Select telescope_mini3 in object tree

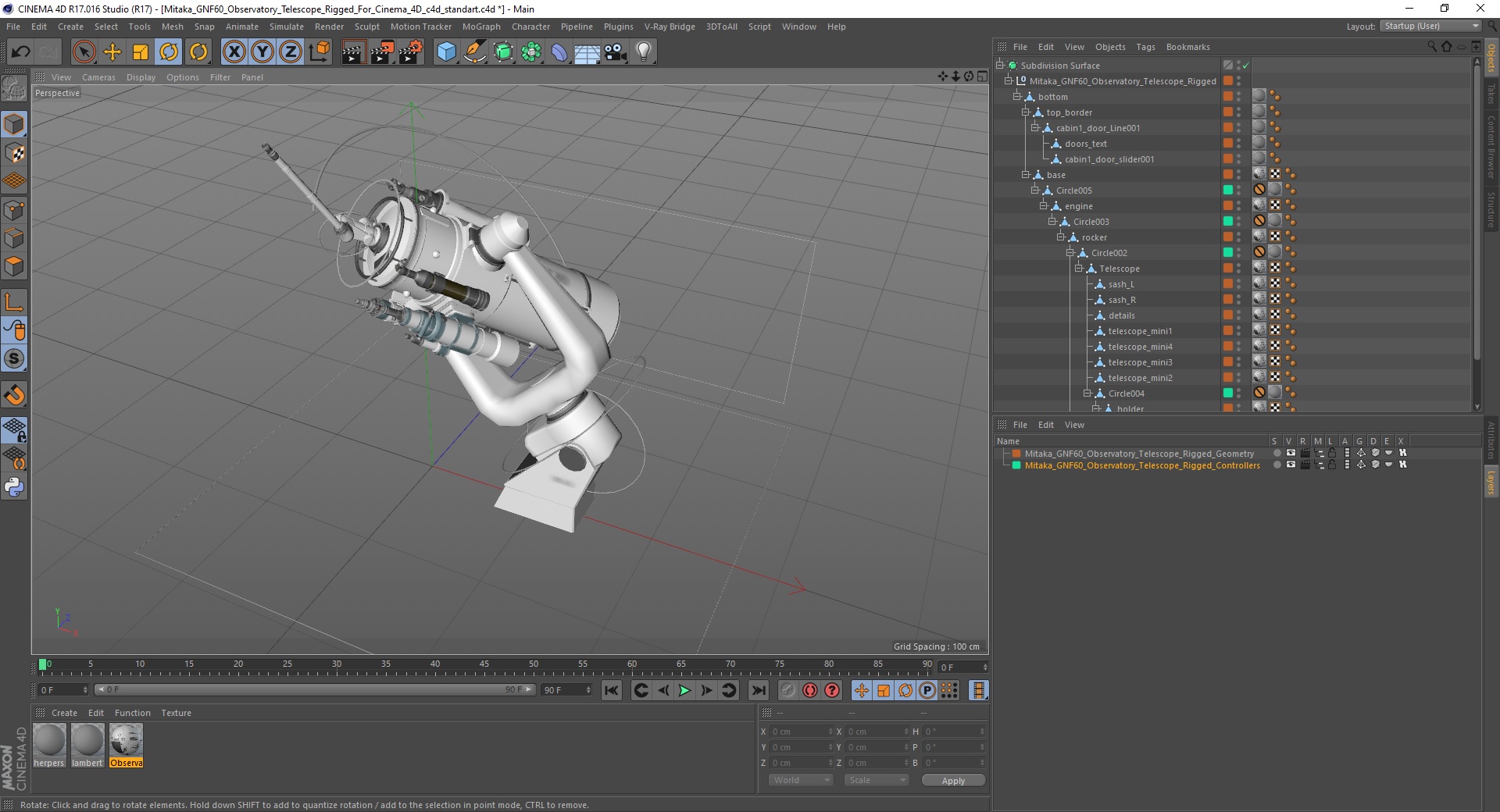[1140, 362]
